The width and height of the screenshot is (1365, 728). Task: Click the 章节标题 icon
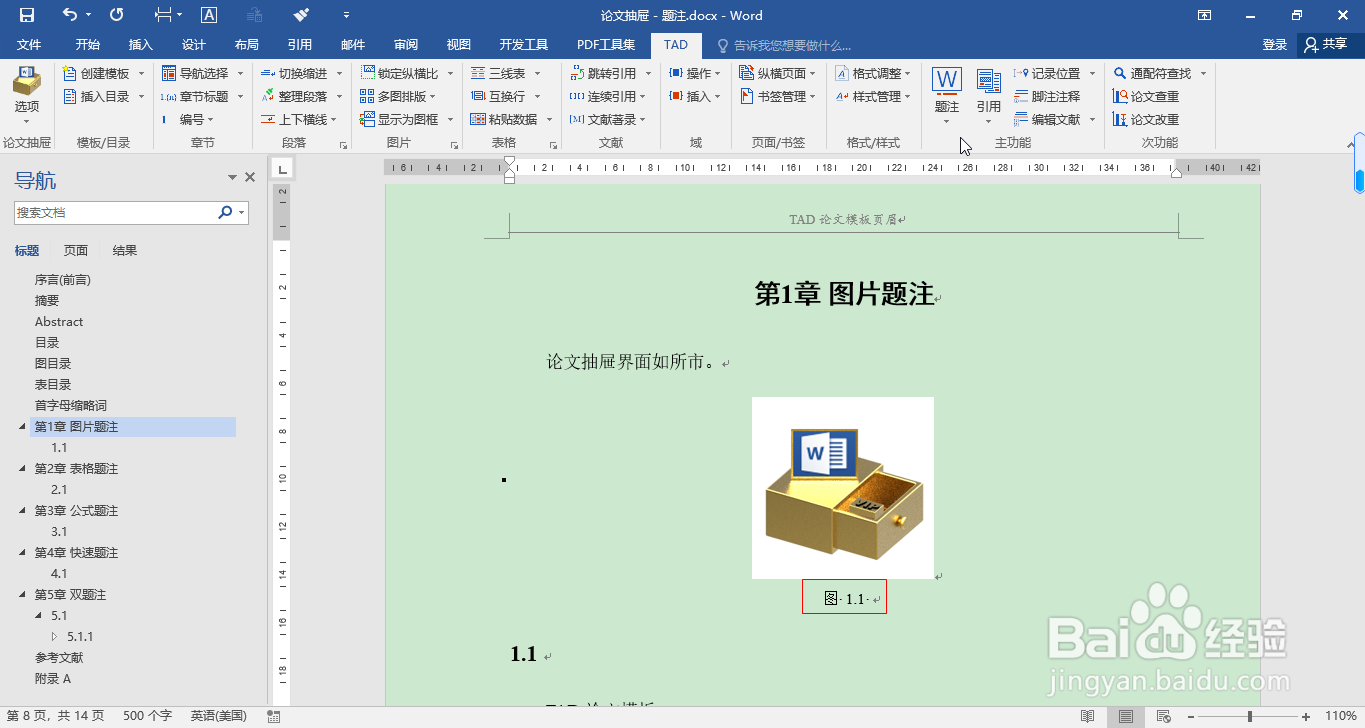coord(169,97)
